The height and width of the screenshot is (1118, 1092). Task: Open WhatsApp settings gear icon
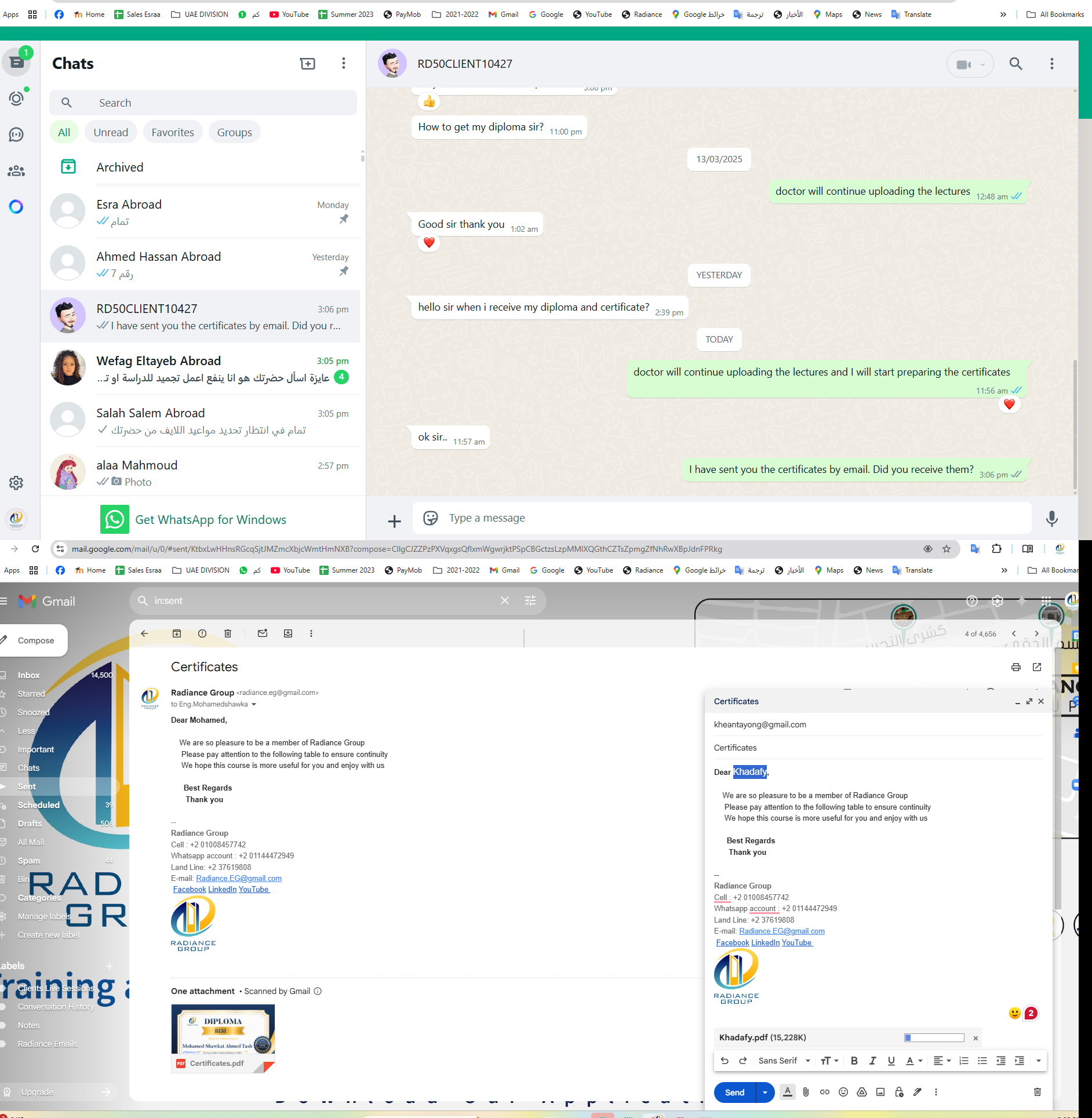click(16, 483)
